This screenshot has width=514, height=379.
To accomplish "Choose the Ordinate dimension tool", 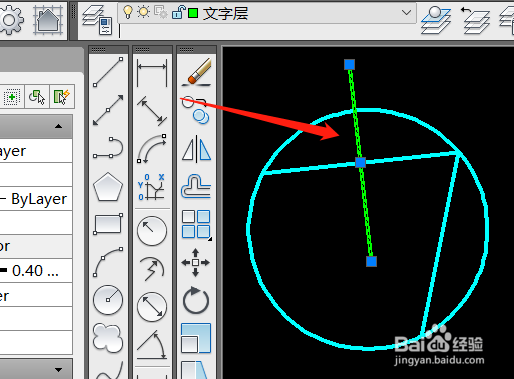I will tap(152, 187).
